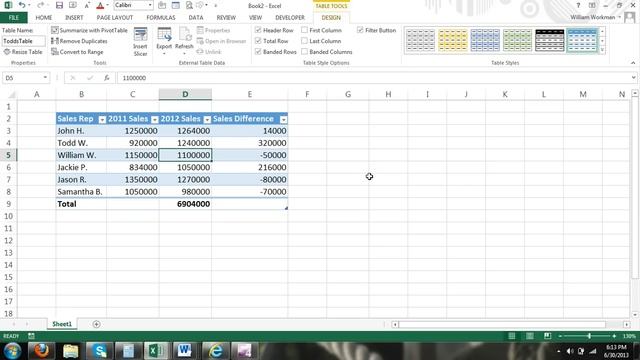Open the 2012 Sales filter dropdown
Viewport: 640px width, 360px height.
coord(207,119)
